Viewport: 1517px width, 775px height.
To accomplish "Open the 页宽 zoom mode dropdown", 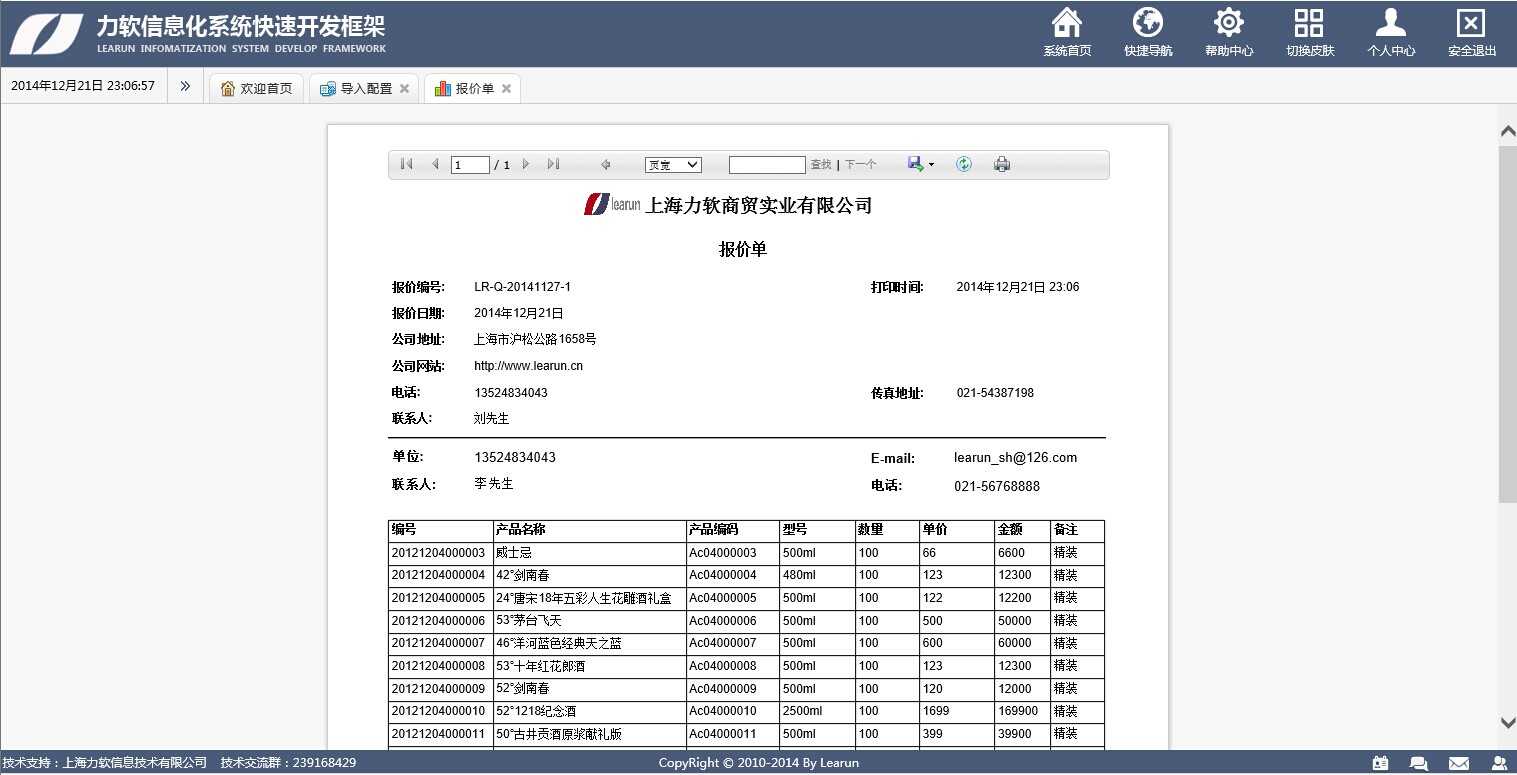I will 673,164.
